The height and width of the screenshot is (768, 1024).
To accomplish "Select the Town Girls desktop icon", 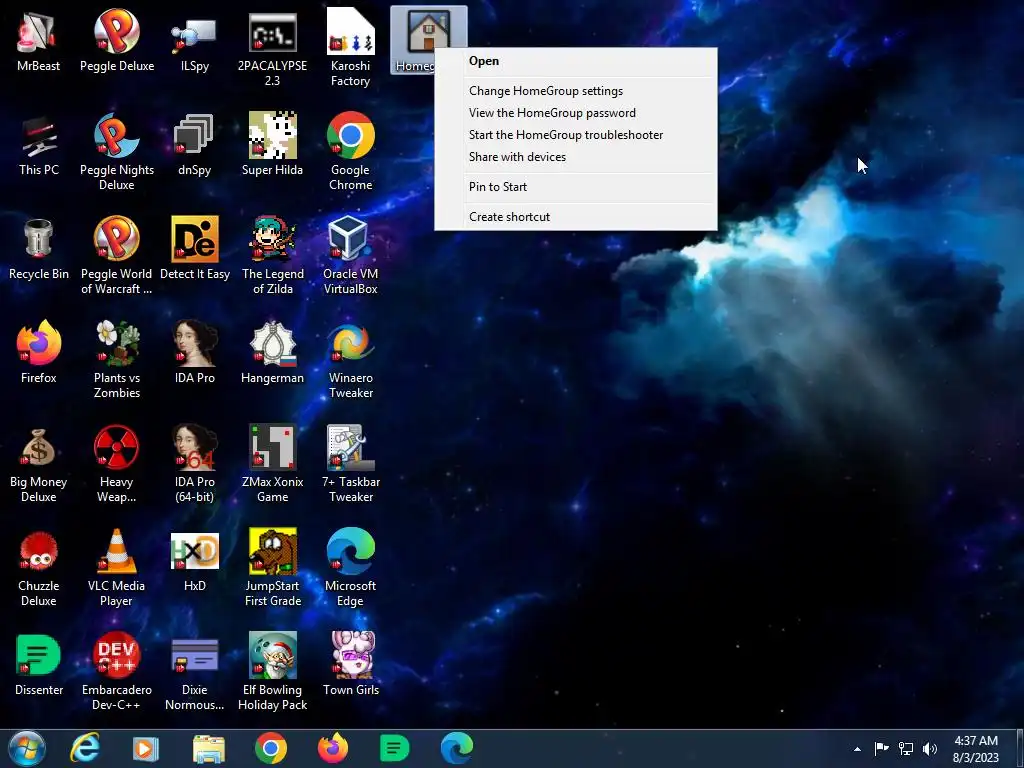I will 351,665.
